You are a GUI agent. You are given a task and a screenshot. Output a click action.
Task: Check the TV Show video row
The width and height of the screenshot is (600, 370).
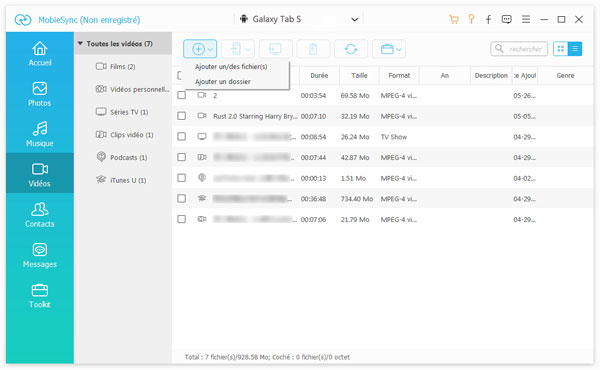(x=182, y=137)
